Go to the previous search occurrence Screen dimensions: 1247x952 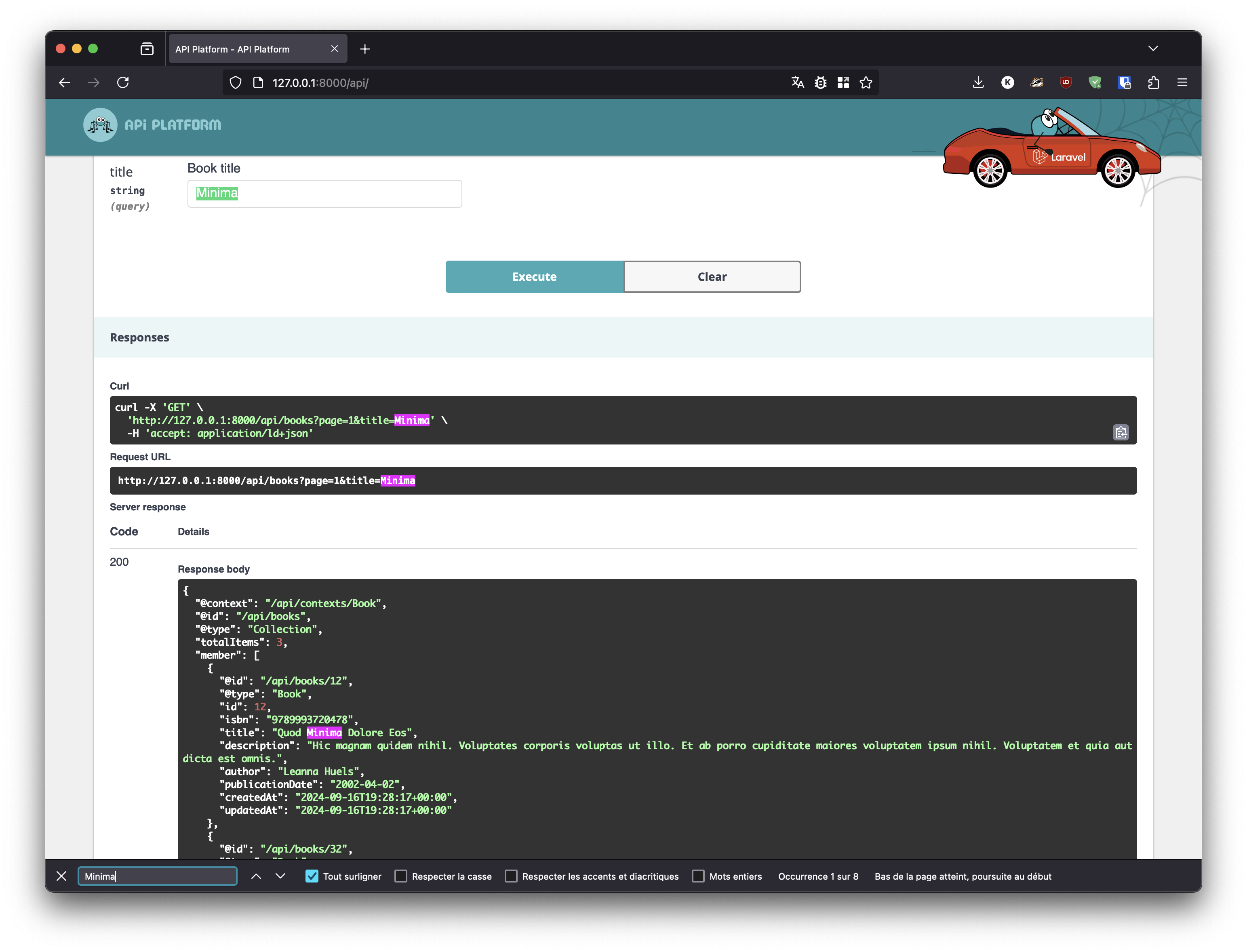pyautogui.click(x=256, y=876)
